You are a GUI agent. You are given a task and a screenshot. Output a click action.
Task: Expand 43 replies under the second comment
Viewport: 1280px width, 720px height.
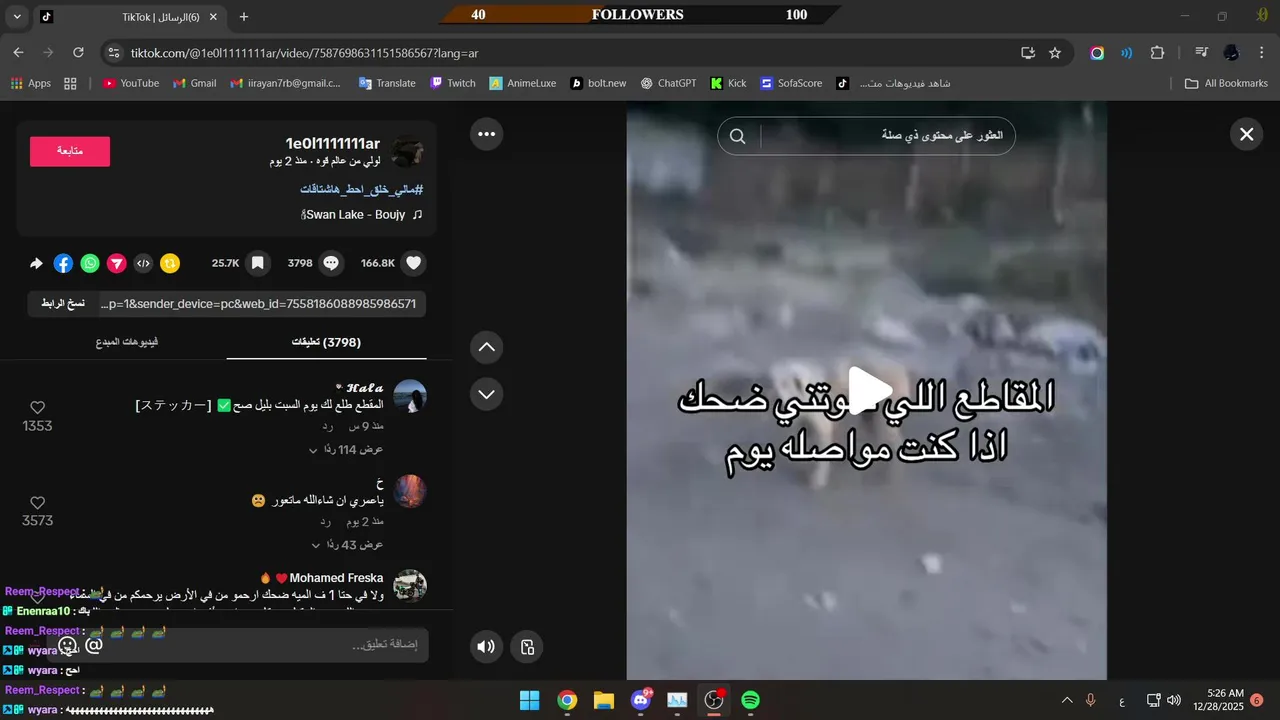pyautogui.click(x=346, y=545)
